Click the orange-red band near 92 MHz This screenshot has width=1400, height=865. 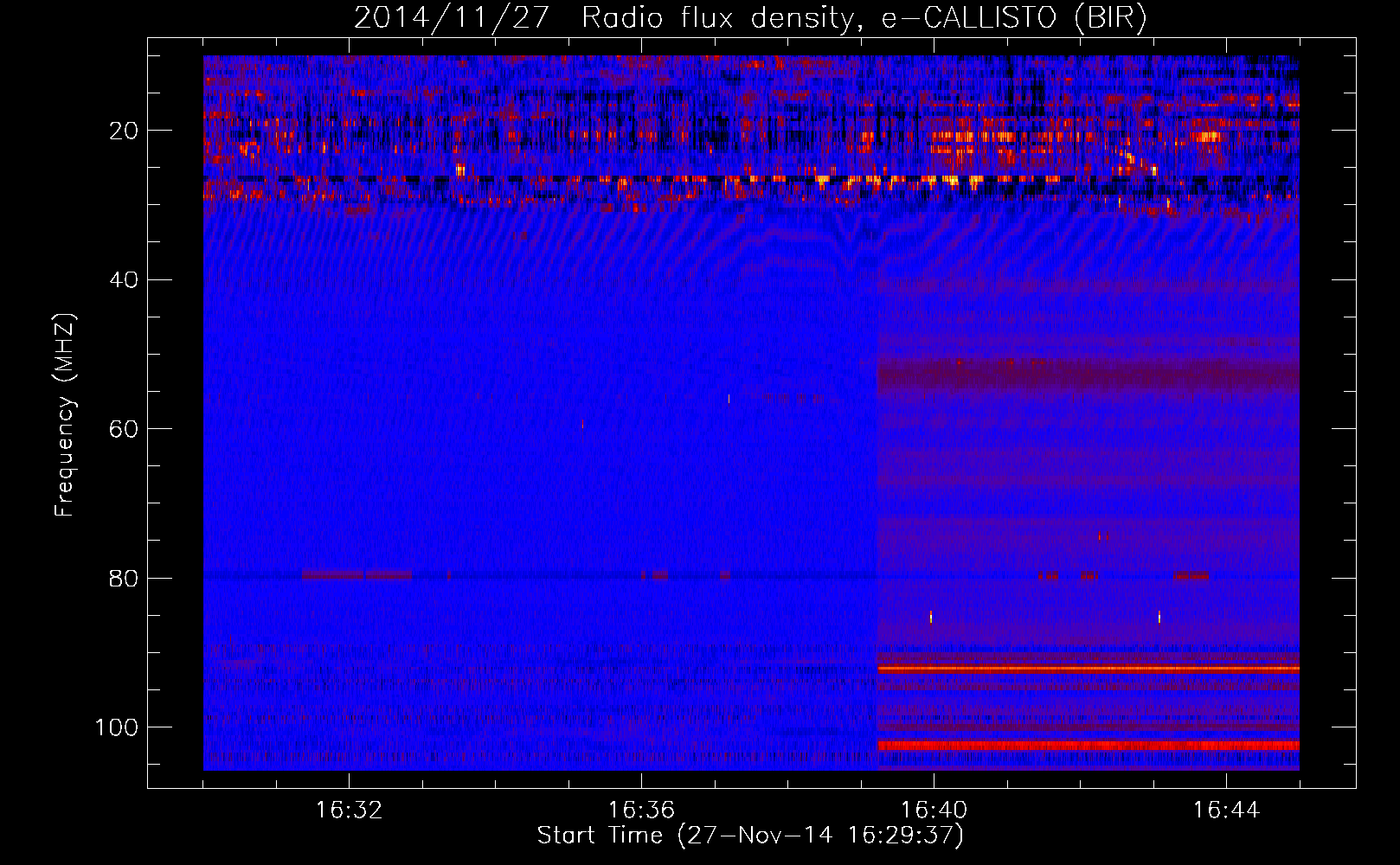[x=1089, y=669]
